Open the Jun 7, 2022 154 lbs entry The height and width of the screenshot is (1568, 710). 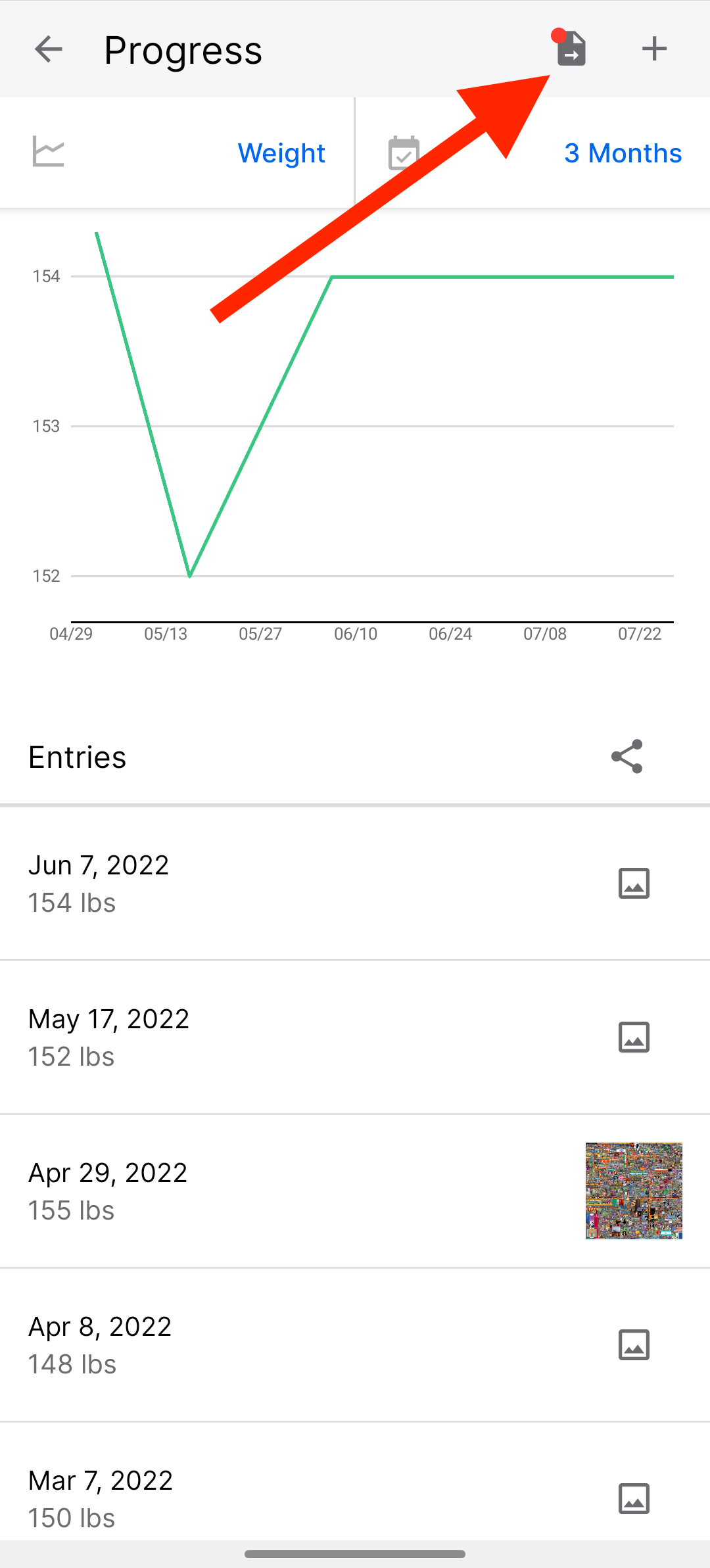355,884
